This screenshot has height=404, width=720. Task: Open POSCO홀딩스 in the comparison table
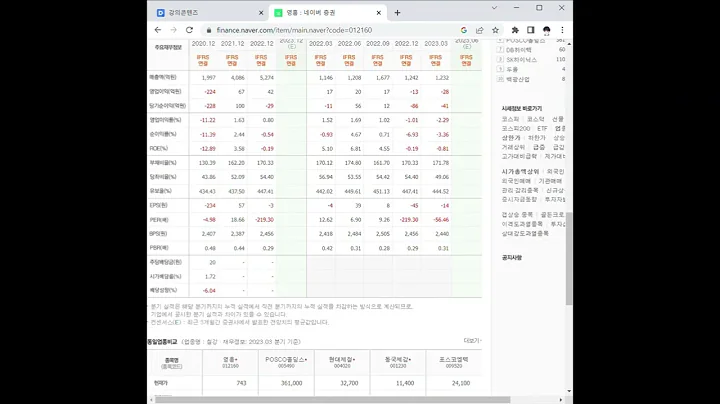(286, 359)
